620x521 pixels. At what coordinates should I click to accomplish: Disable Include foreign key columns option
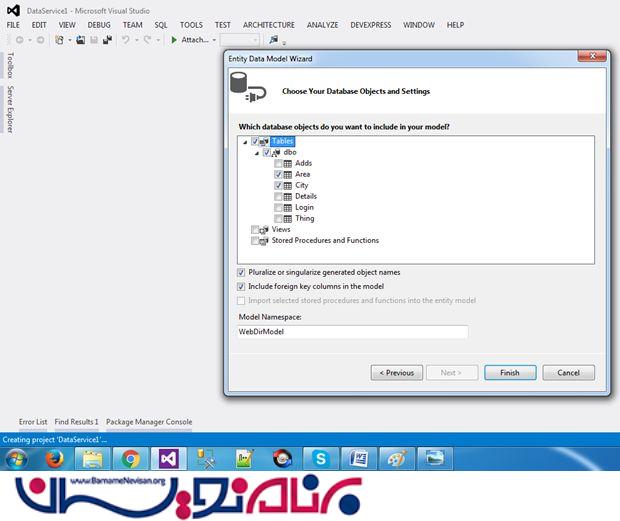click(x=241, y=286)
